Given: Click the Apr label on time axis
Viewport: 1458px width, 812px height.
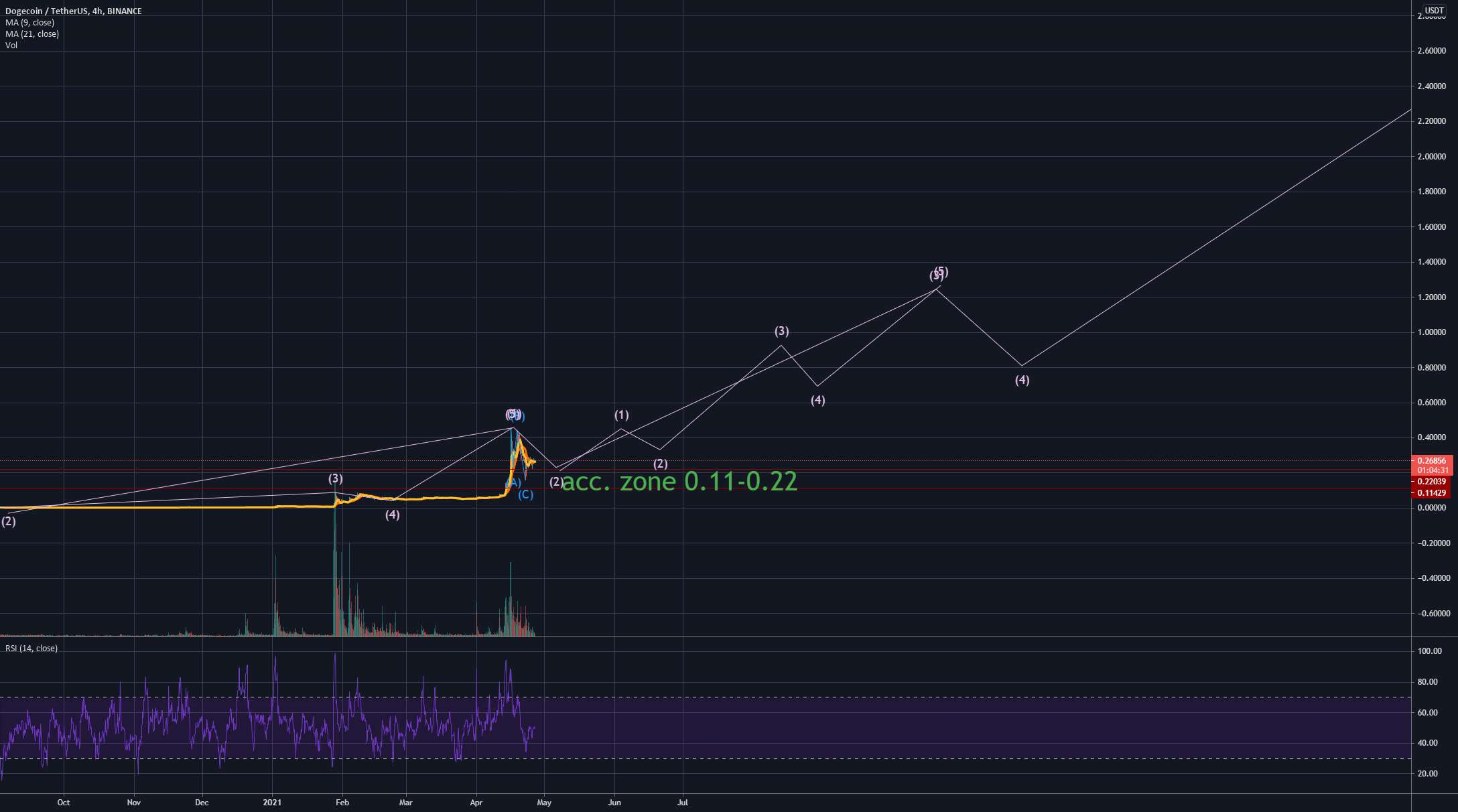Looking at the screenshot, I should [x=476, y=802].
